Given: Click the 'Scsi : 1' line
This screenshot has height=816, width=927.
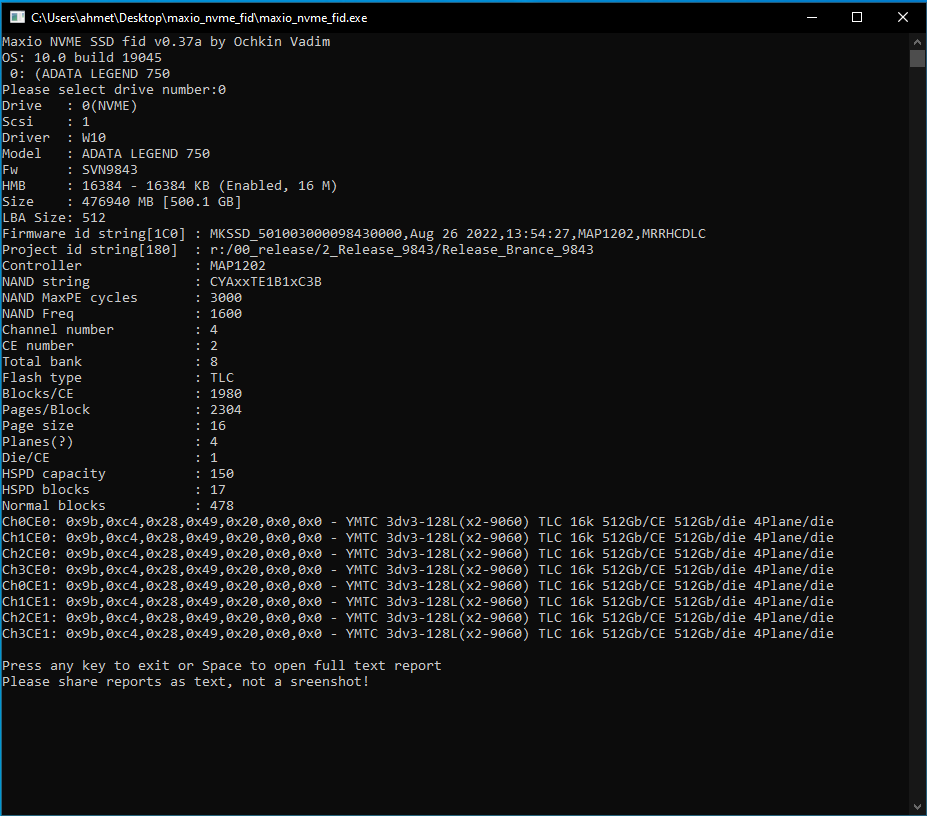Looking at the screenshot, I should (46, 121).
